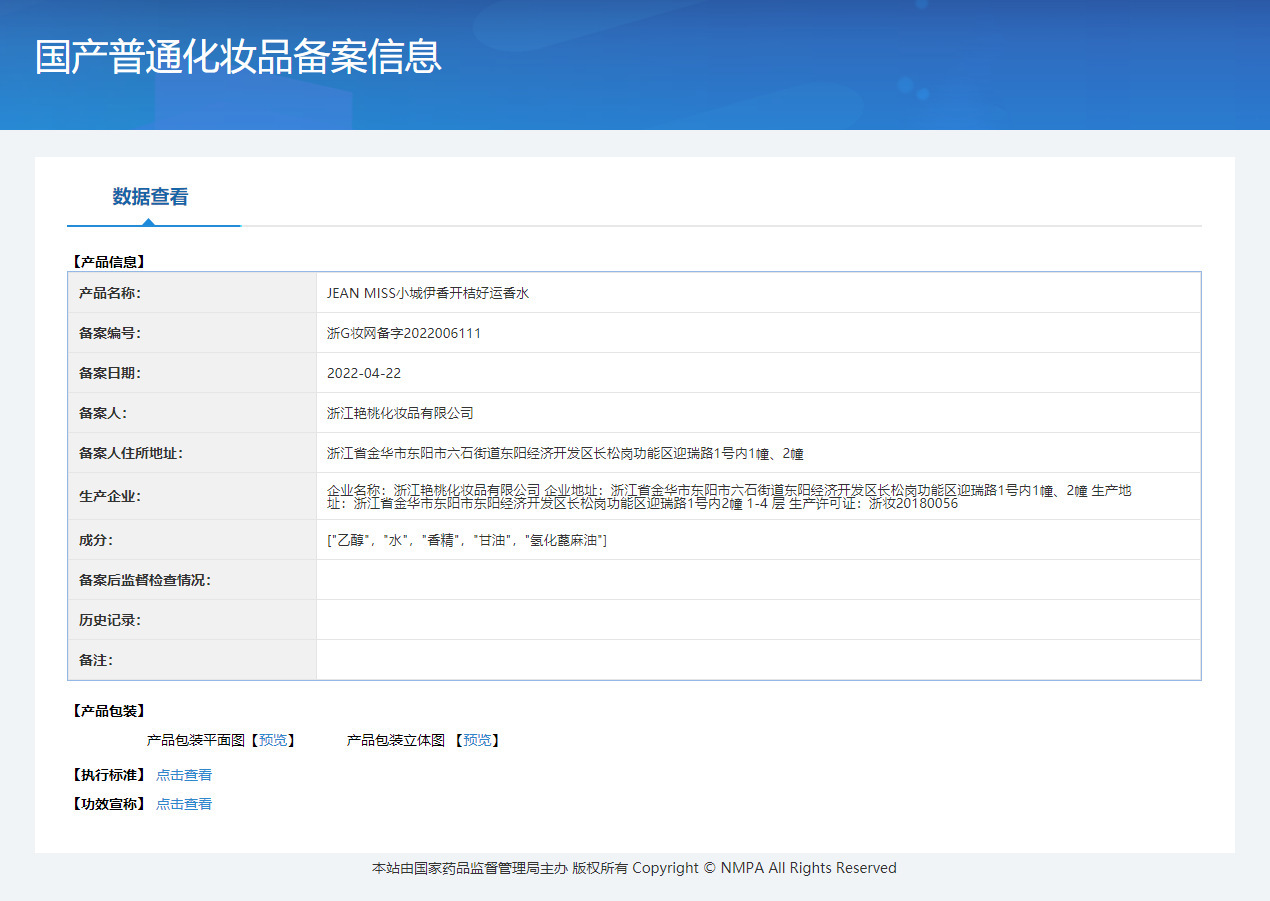Click 点击查看 next to 执行标准

184,775
